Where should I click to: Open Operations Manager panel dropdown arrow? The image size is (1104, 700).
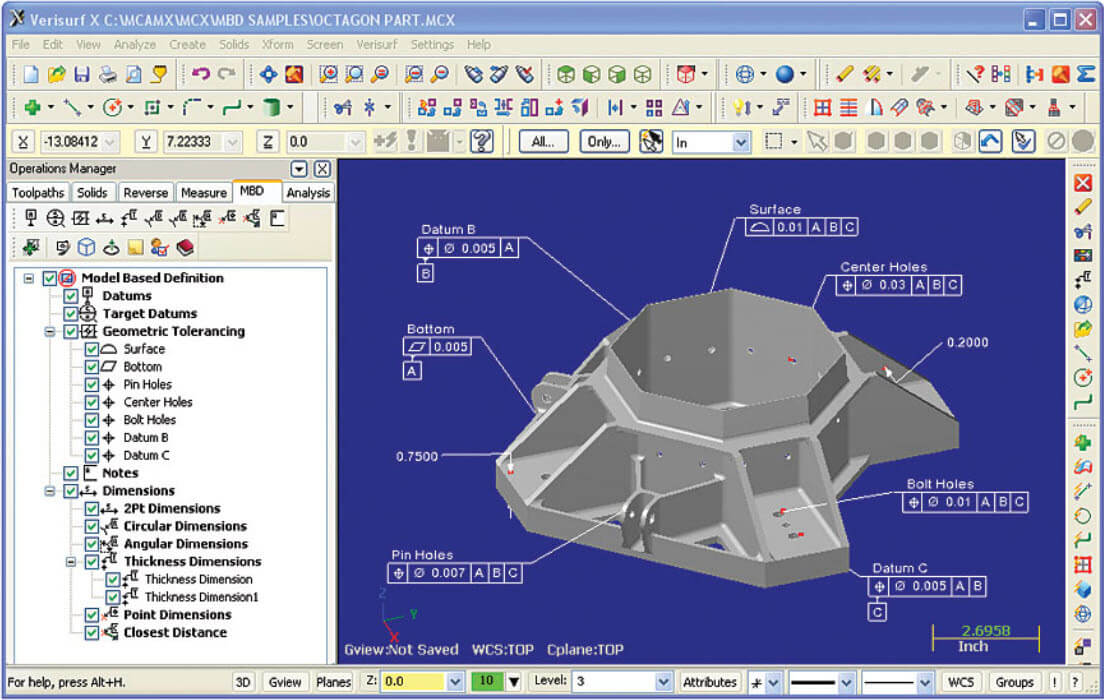tap(299, 169)
